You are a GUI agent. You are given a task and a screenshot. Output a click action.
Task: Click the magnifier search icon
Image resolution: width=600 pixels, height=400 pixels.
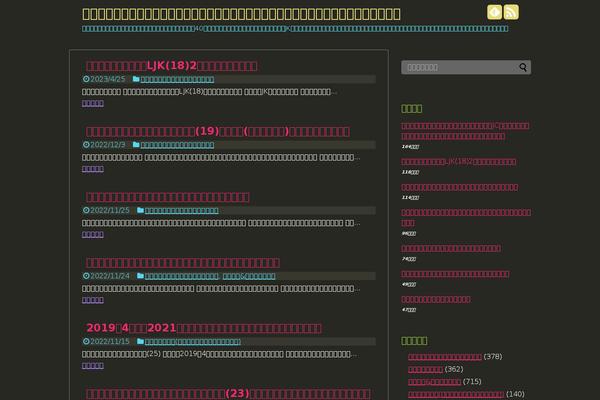(523, 67)
